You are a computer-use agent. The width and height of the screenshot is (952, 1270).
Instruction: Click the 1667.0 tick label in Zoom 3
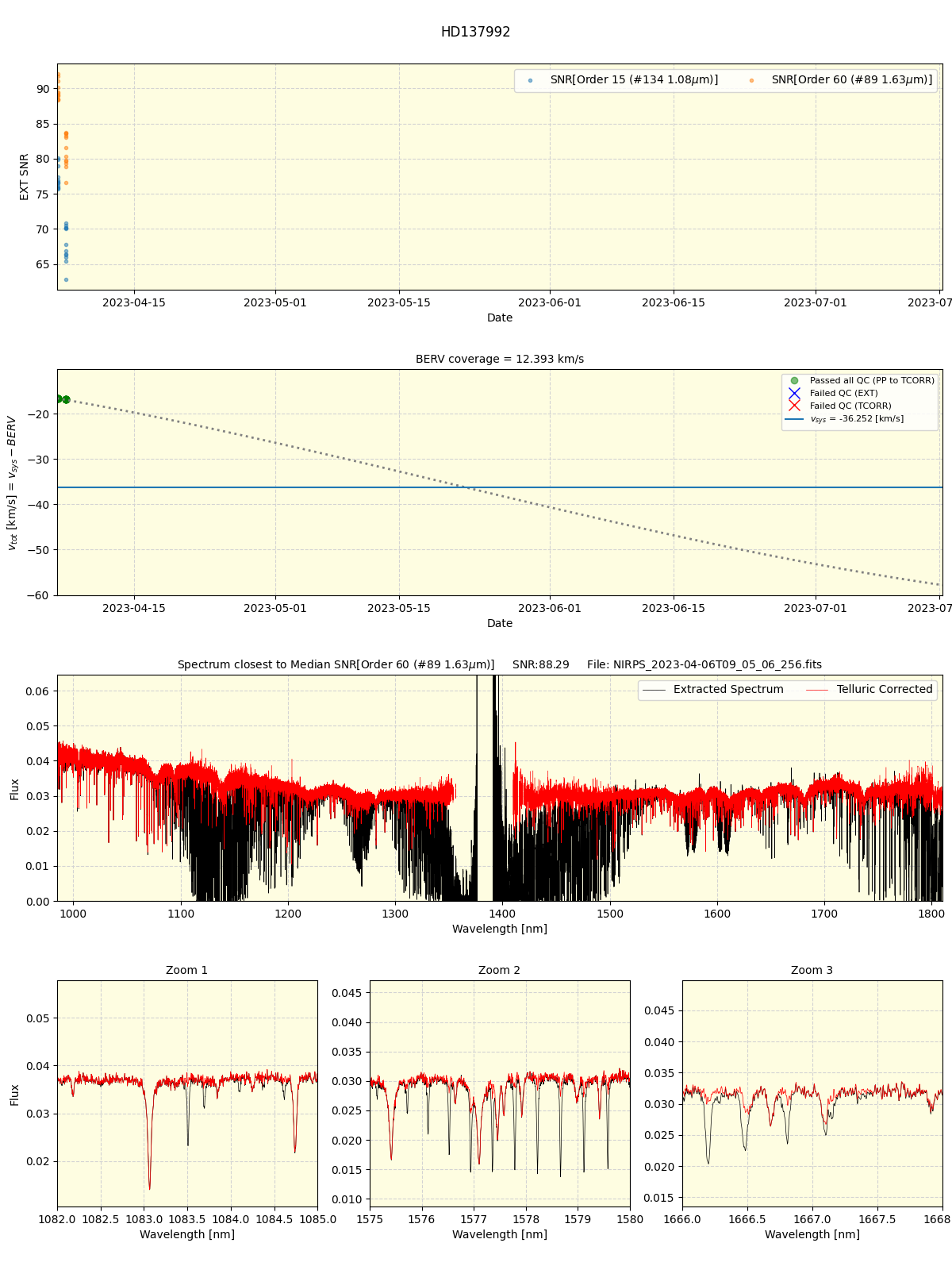(812, 1219)
